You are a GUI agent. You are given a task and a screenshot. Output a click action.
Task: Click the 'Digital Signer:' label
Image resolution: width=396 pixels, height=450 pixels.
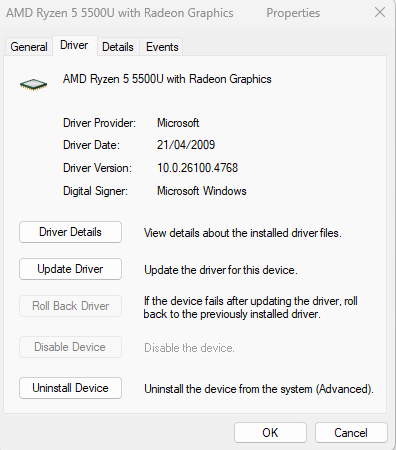tap(95, 191)
